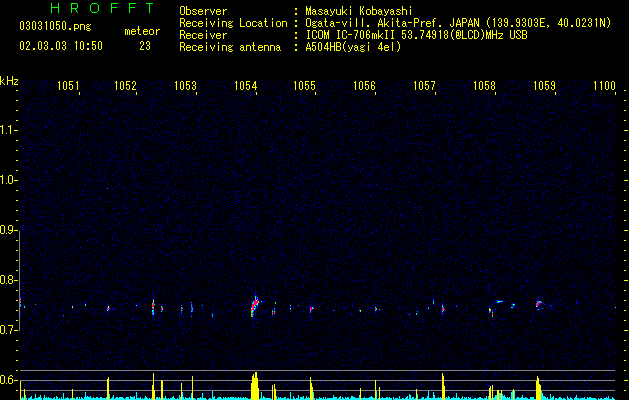
Task: Click the 0.8 kHz frequency label
Action: [9, 280]
